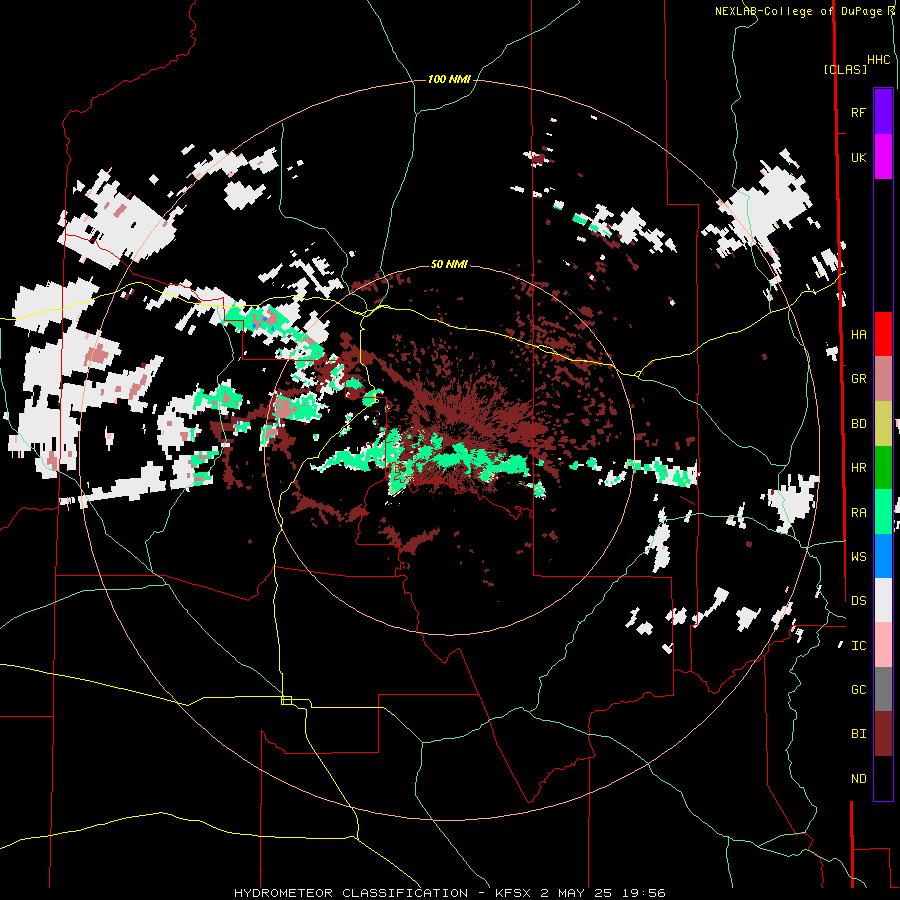Click the UK magenta legend swatch
Screen dimensions: 900x900
point(883,157)
